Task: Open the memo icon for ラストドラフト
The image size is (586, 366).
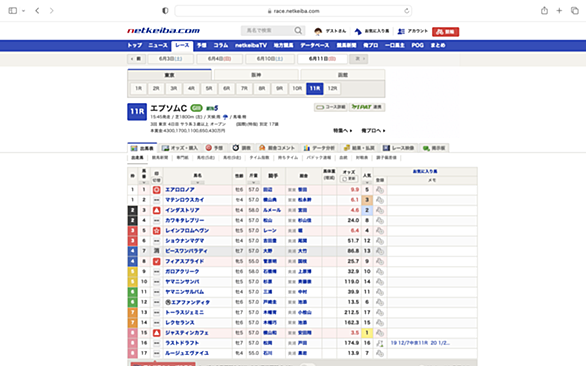Action: coord(380,343)
